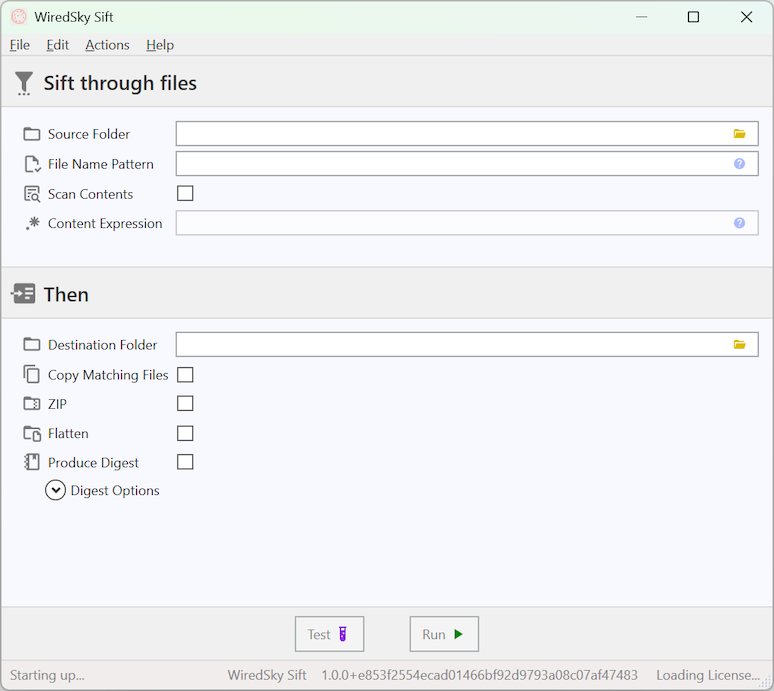Browse for source folder with yellow folder icon
The width and height of the screenshot is (774, 691).
click(739, 134)
